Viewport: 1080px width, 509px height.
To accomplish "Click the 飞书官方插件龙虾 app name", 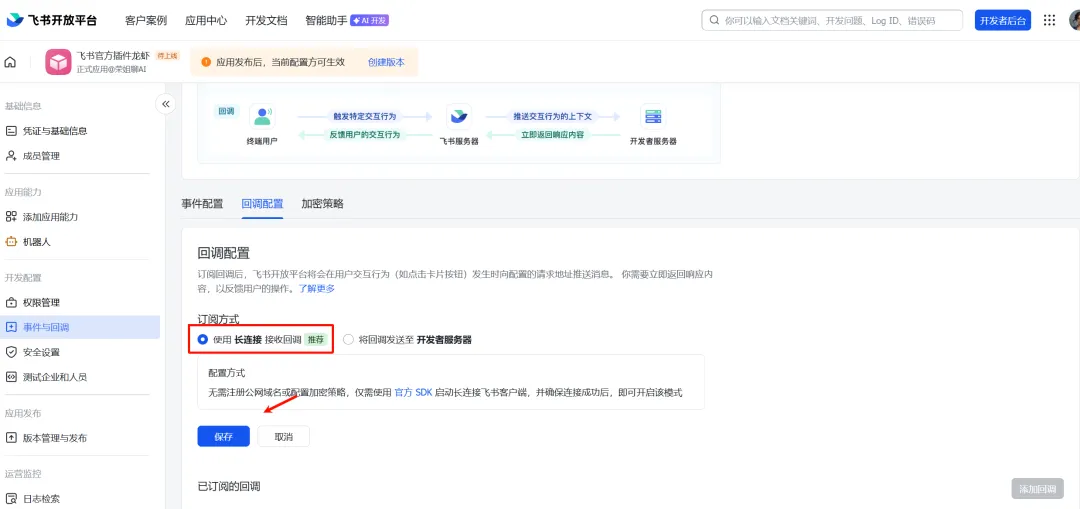I will [114, 56].
